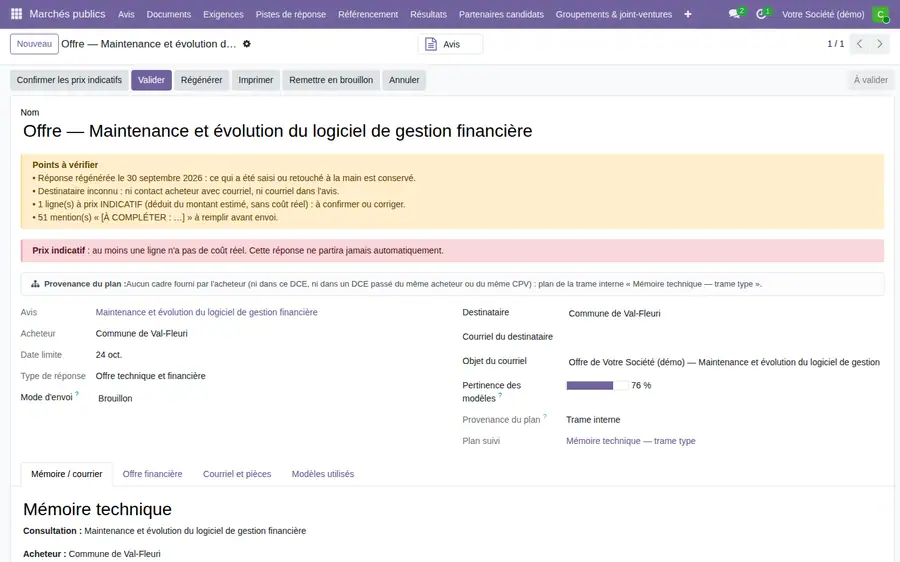Click the Avis document icon
The height and width of the screenshot is (562, 900).
tap(430, 44)
